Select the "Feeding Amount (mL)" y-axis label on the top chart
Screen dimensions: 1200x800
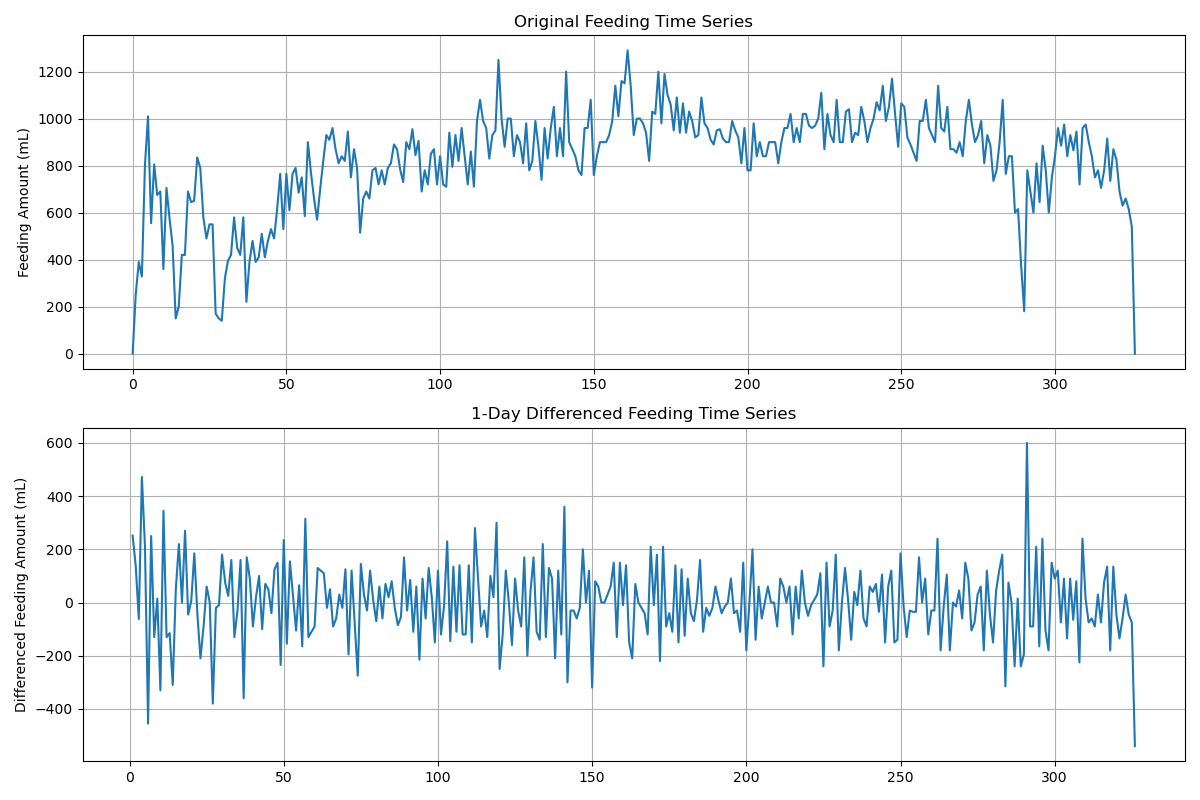(24, 202)
